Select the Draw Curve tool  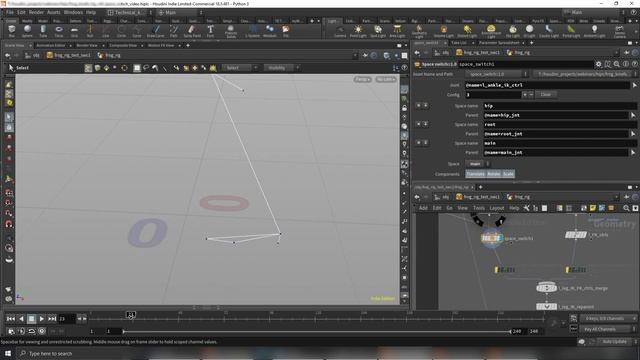click(x=156, y=31)
